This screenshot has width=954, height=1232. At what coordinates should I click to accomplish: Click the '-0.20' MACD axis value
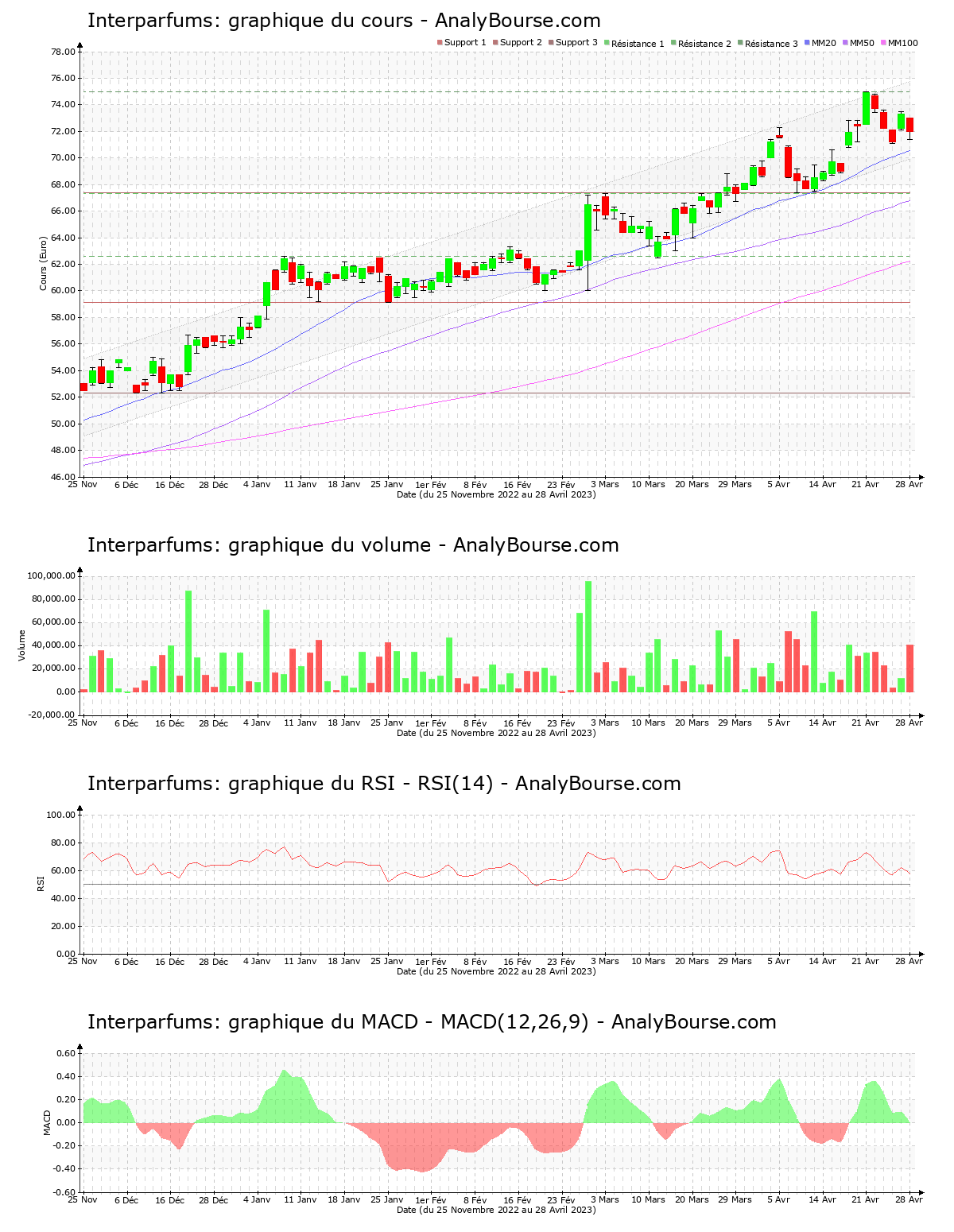tap(64, 1145)
